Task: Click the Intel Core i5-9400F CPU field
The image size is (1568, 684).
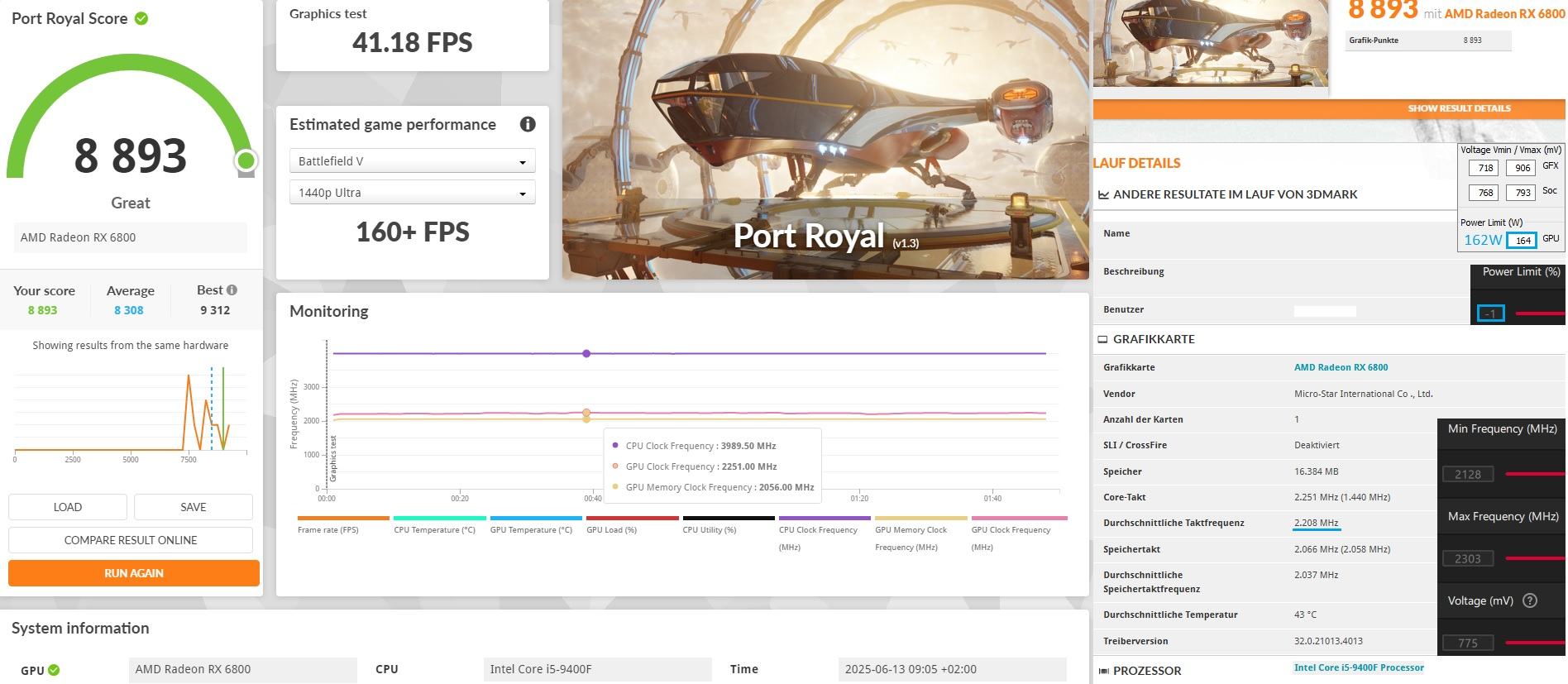Action: (597, 669)
